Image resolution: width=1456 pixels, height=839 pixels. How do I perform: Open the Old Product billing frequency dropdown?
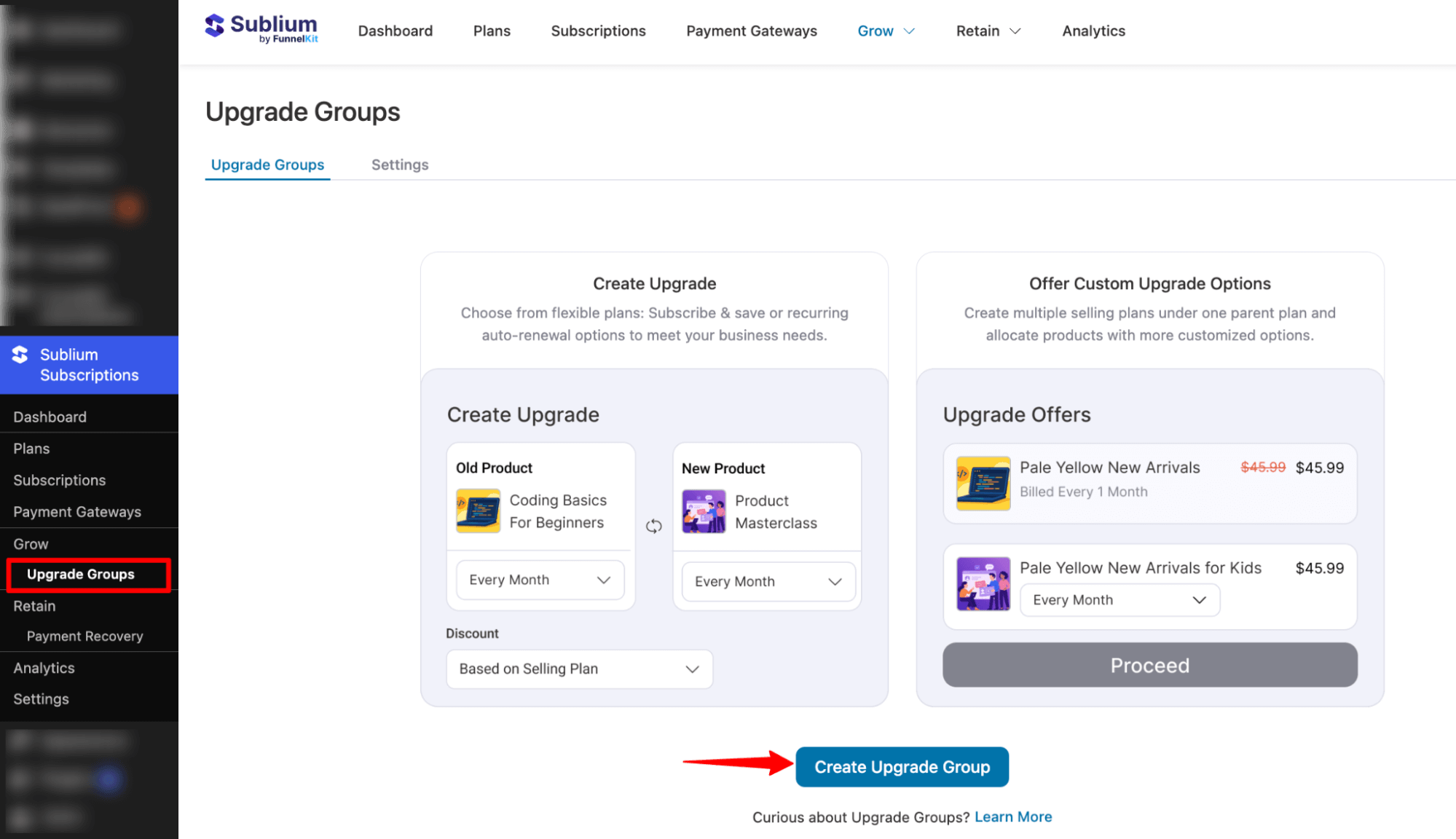tap(539, 580)
